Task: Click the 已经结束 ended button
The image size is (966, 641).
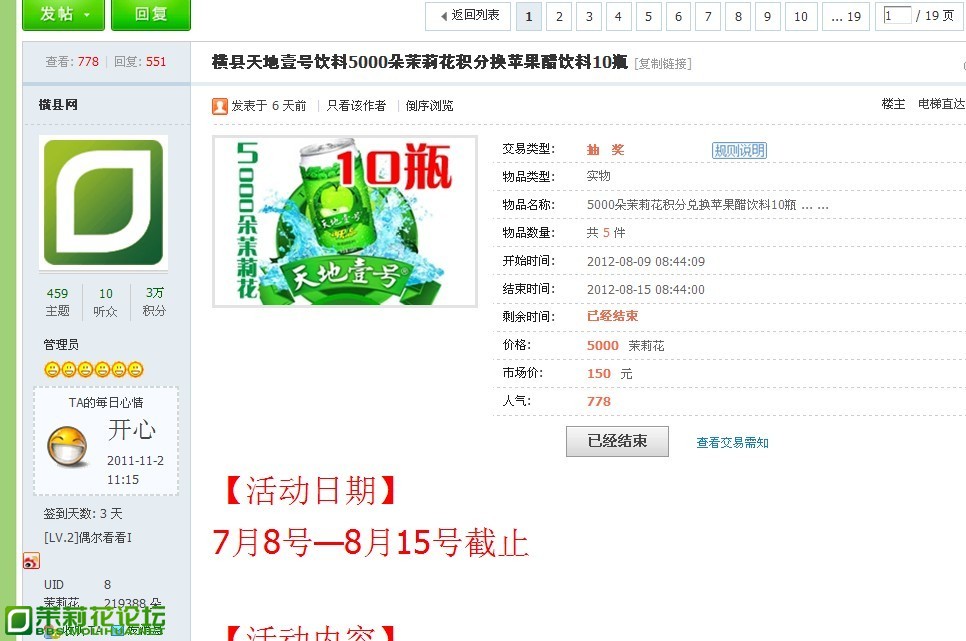Action: 617,441
